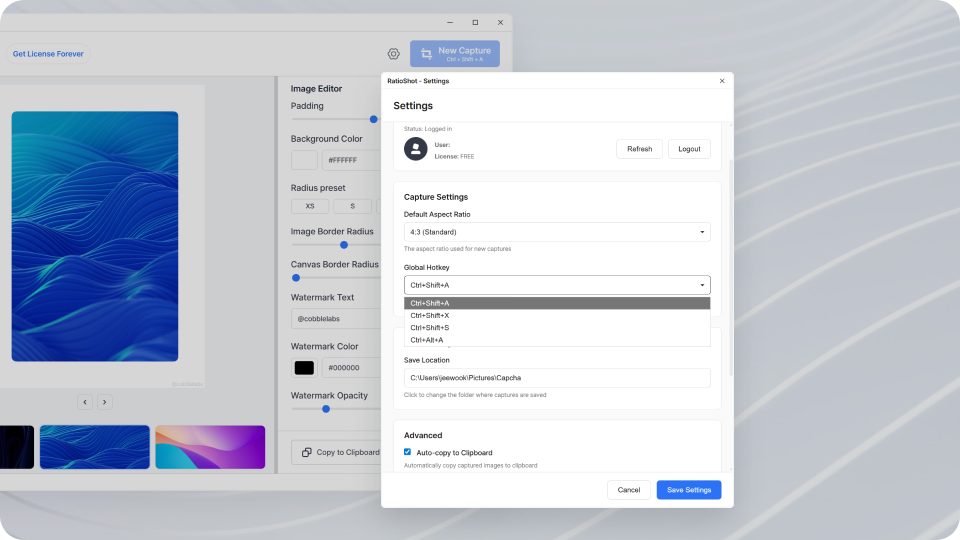This screenshot has height=540, width=960.
Task: Click the 'Image Editor' panel title
Action: pos(317,89)
